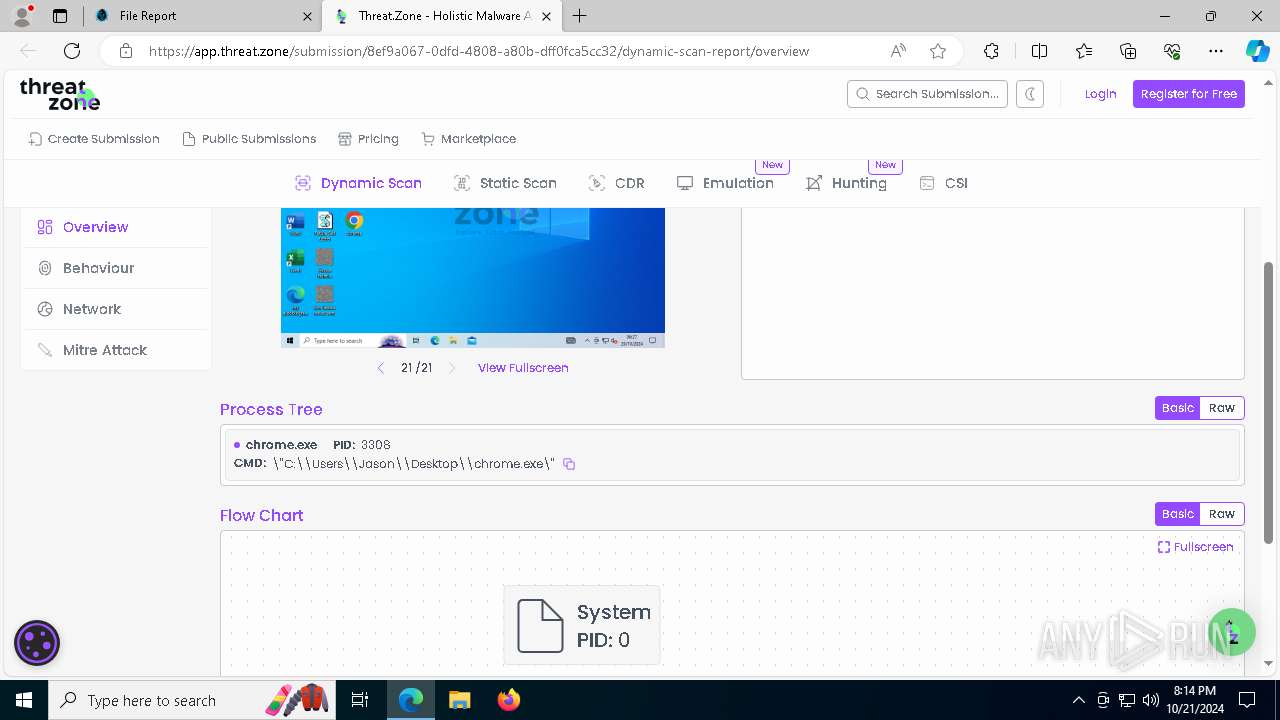The image size is (1280, 720).
Task: Open Edge Settings and more menu
Action: 1216,51
